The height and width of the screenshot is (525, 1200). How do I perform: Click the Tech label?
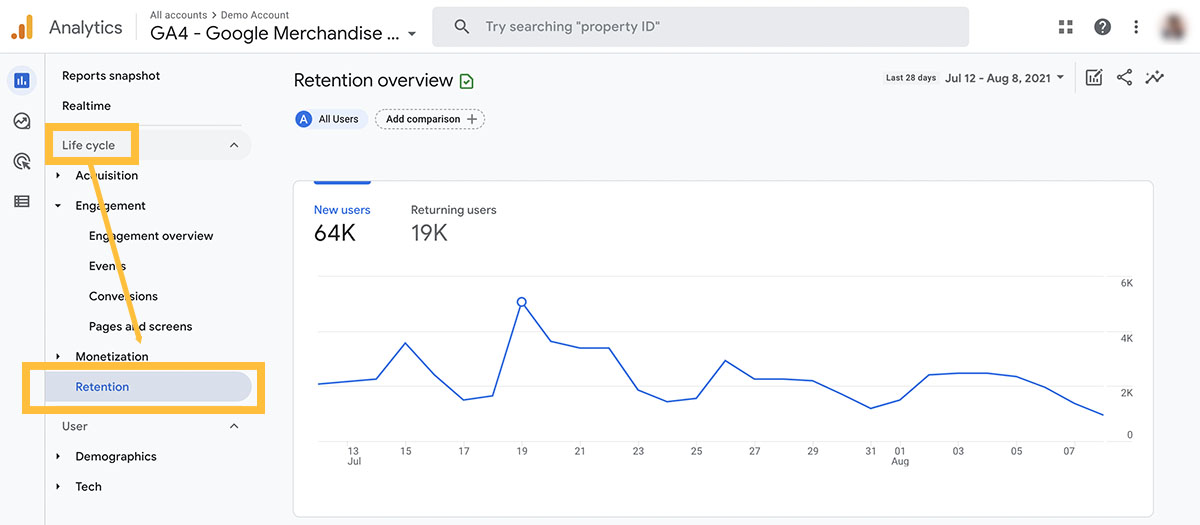point(89,487)
